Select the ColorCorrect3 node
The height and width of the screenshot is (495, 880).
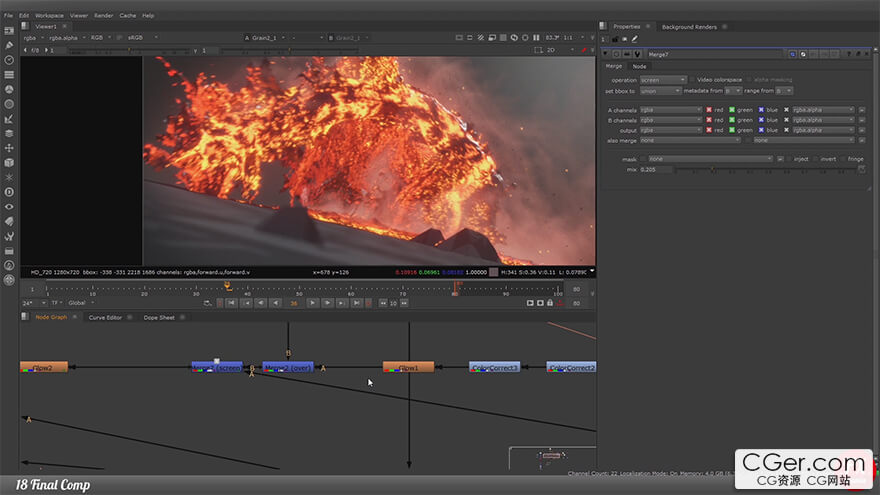[494, 367]
